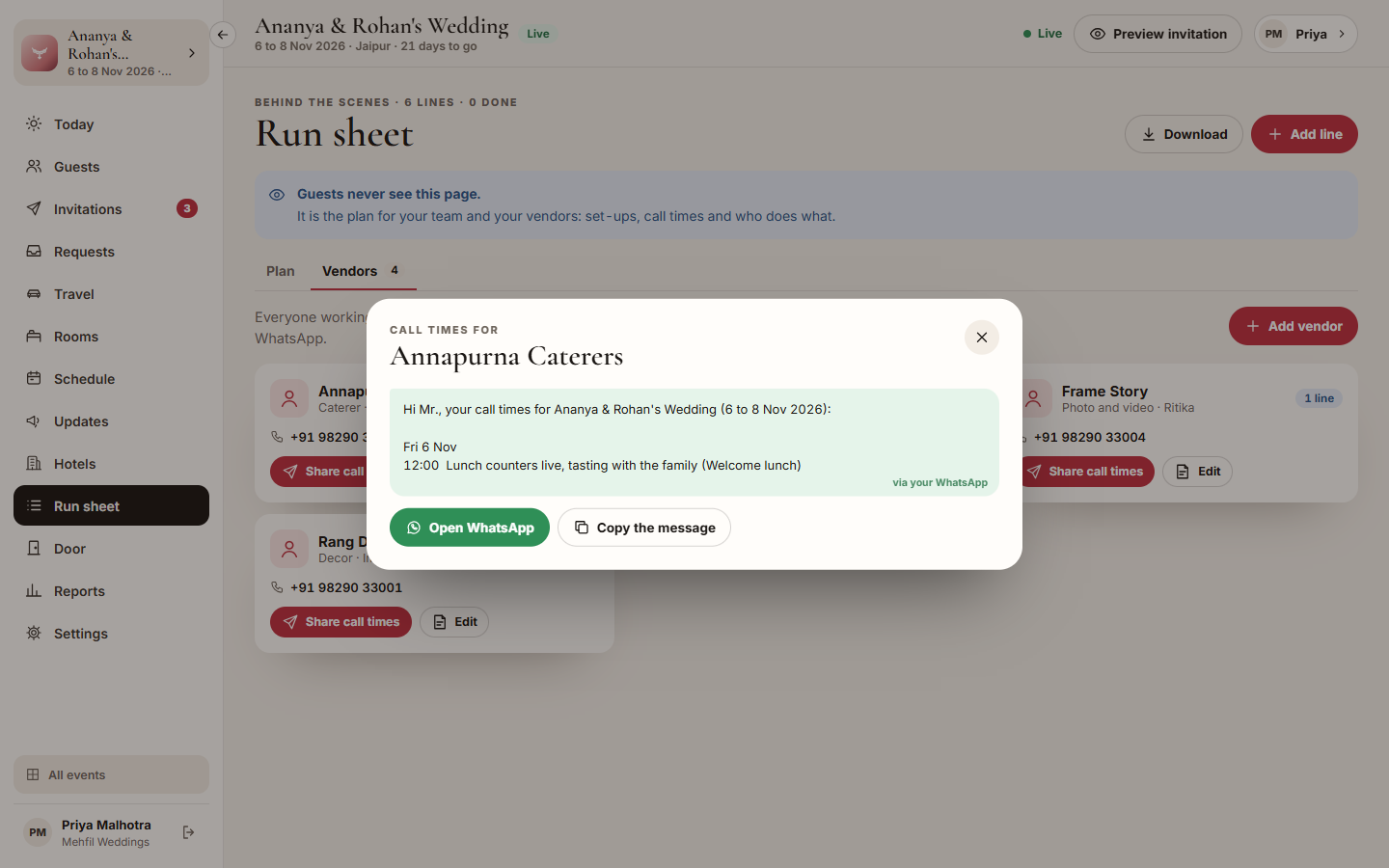Add vendor
The image size is (1389, 868).
(1294, 326)
